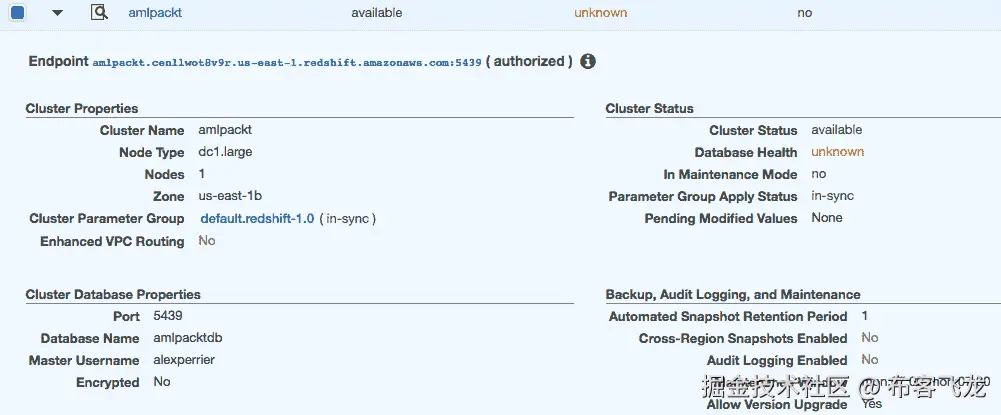Click the cluster endpoint address text

288,62
